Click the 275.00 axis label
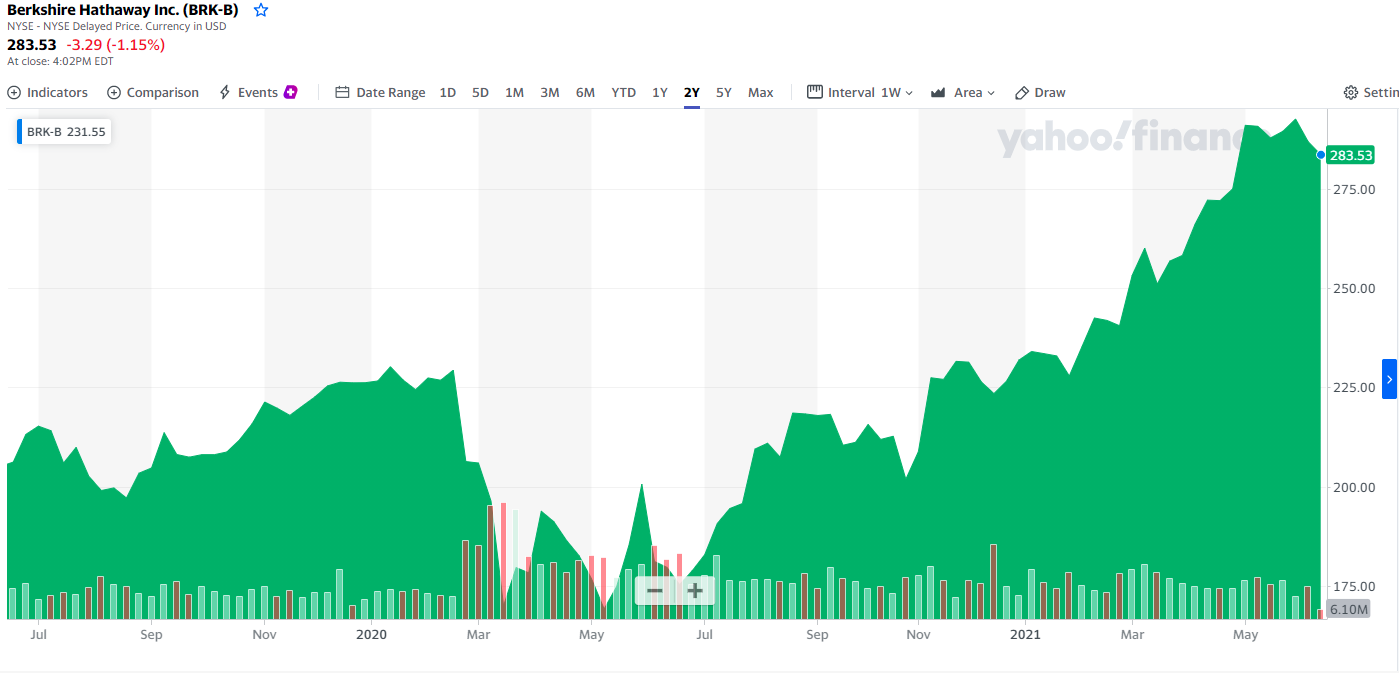The height and width of the screenshot is (673, 1399). point(1352,189)
